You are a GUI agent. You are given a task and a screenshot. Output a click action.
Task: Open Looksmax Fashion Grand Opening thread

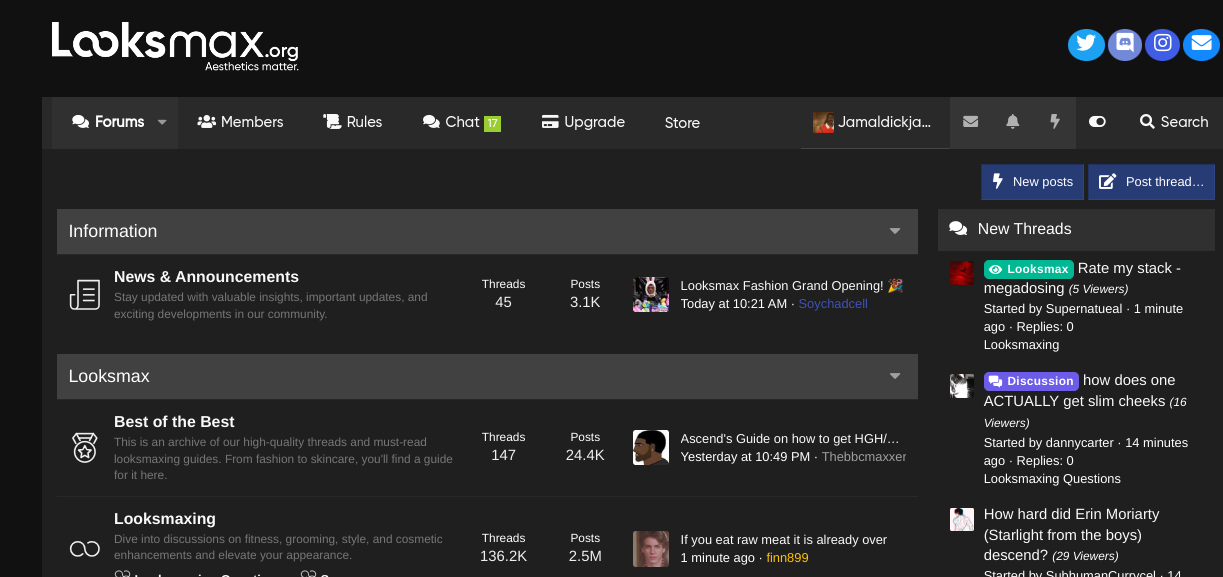click(x=791, y=286)
